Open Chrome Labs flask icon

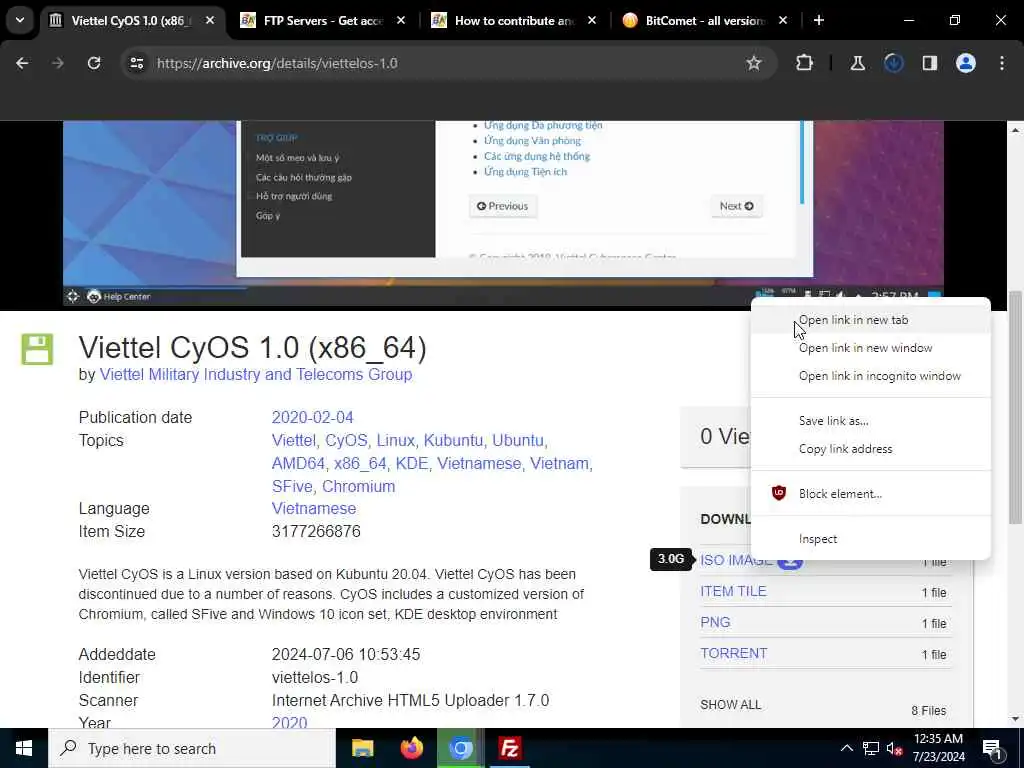(857, 63)
